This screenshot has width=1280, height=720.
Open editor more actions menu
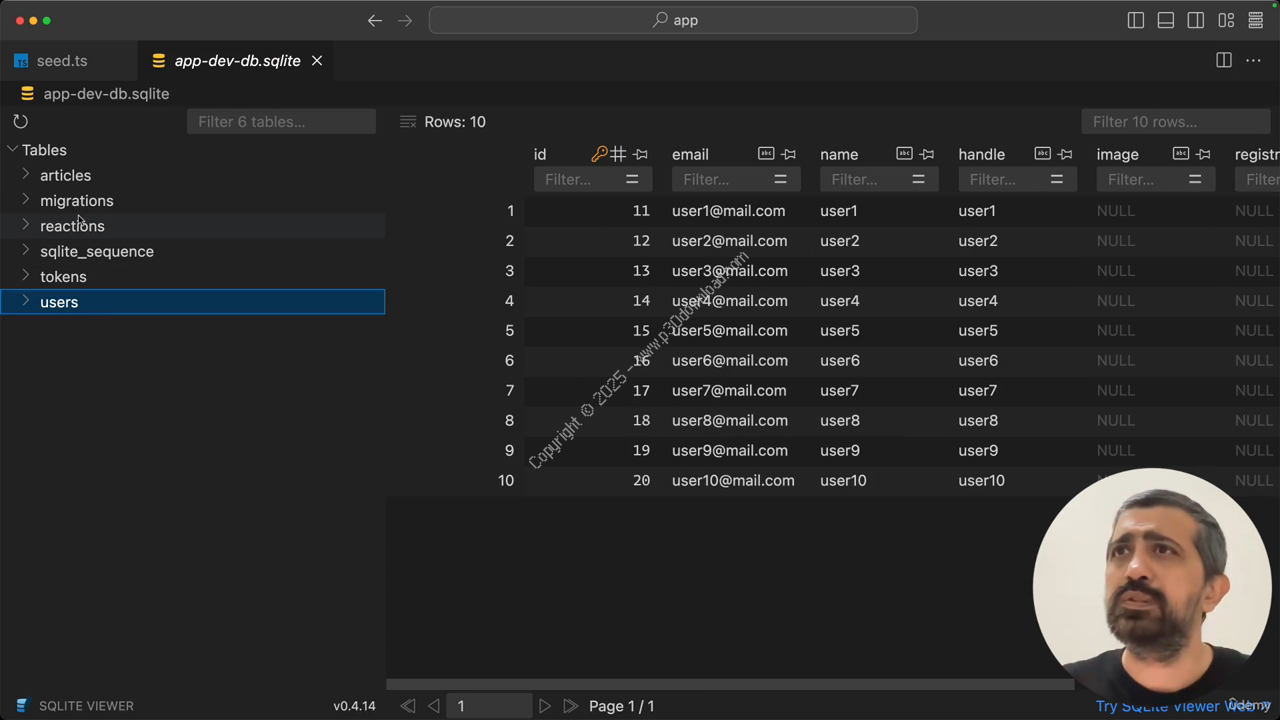(1253, 60)
